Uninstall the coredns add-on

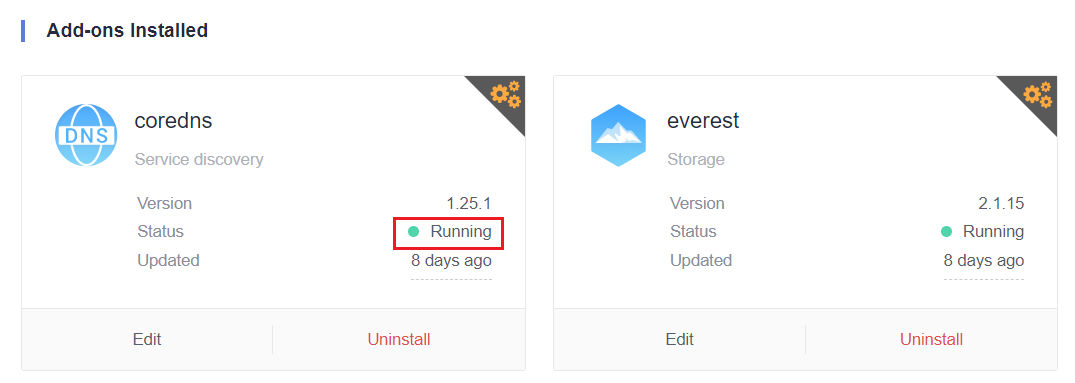coord(399,339)
